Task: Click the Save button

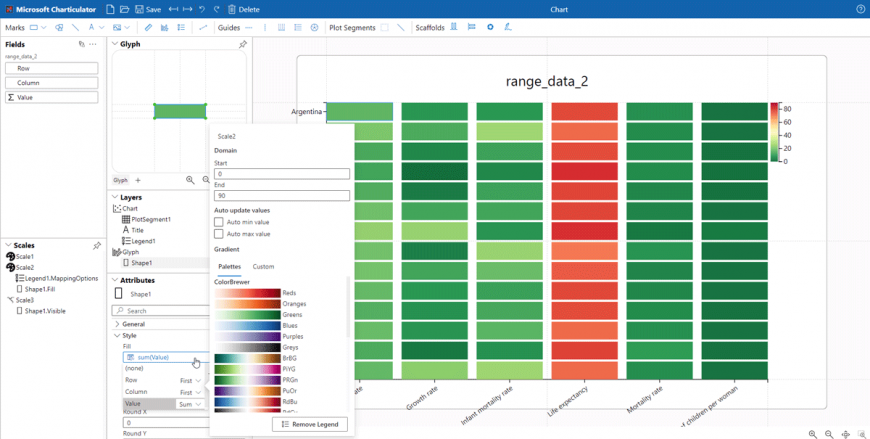Action: [148, 9]
